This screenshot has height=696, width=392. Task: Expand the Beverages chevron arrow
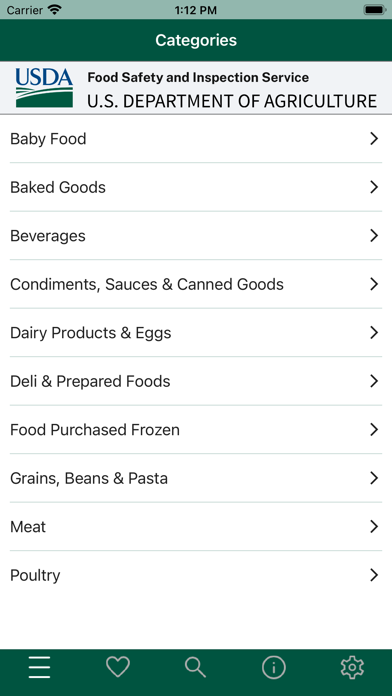(374, 236)
